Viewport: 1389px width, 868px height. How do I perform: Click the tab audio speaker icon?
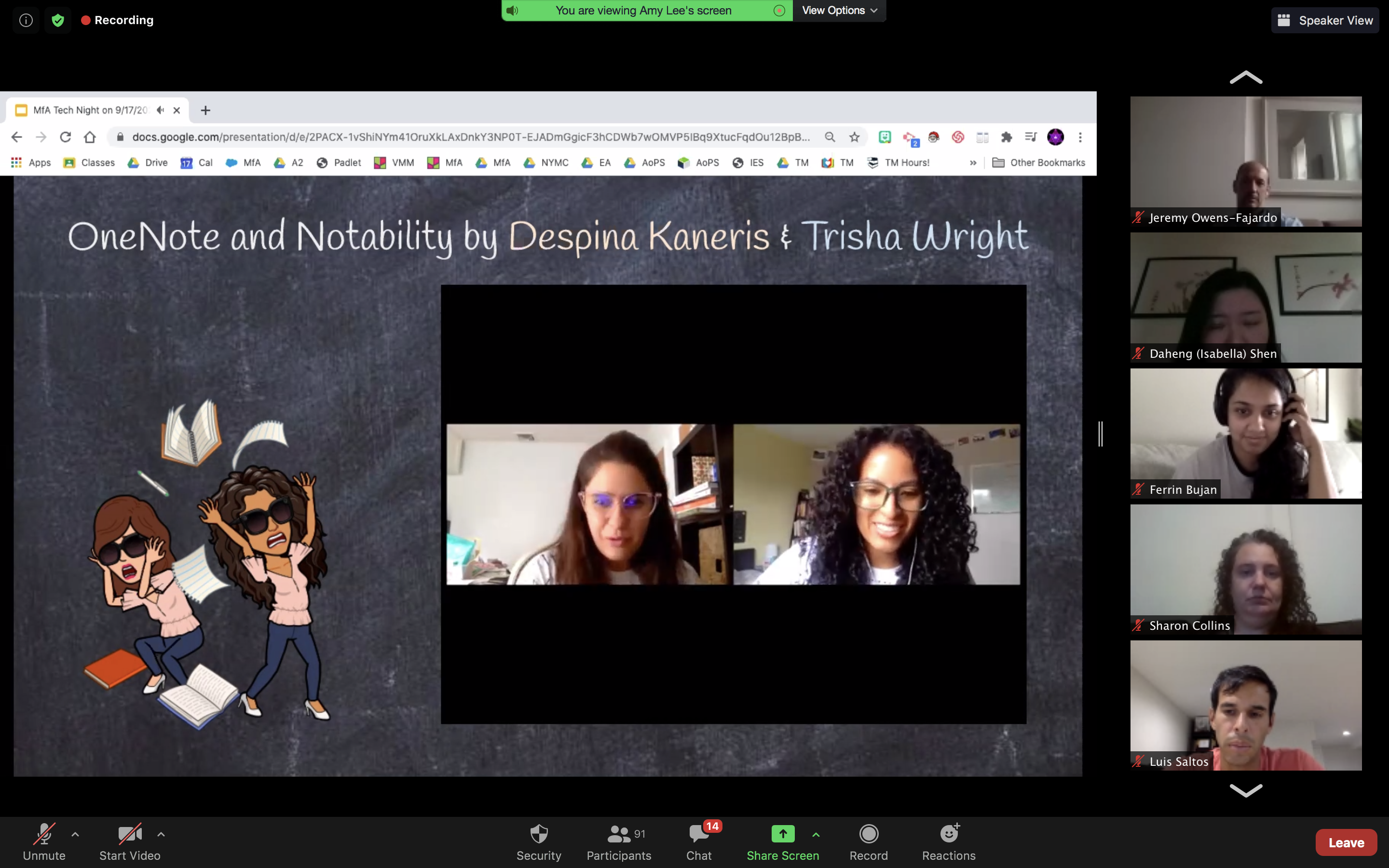point(160,109)
